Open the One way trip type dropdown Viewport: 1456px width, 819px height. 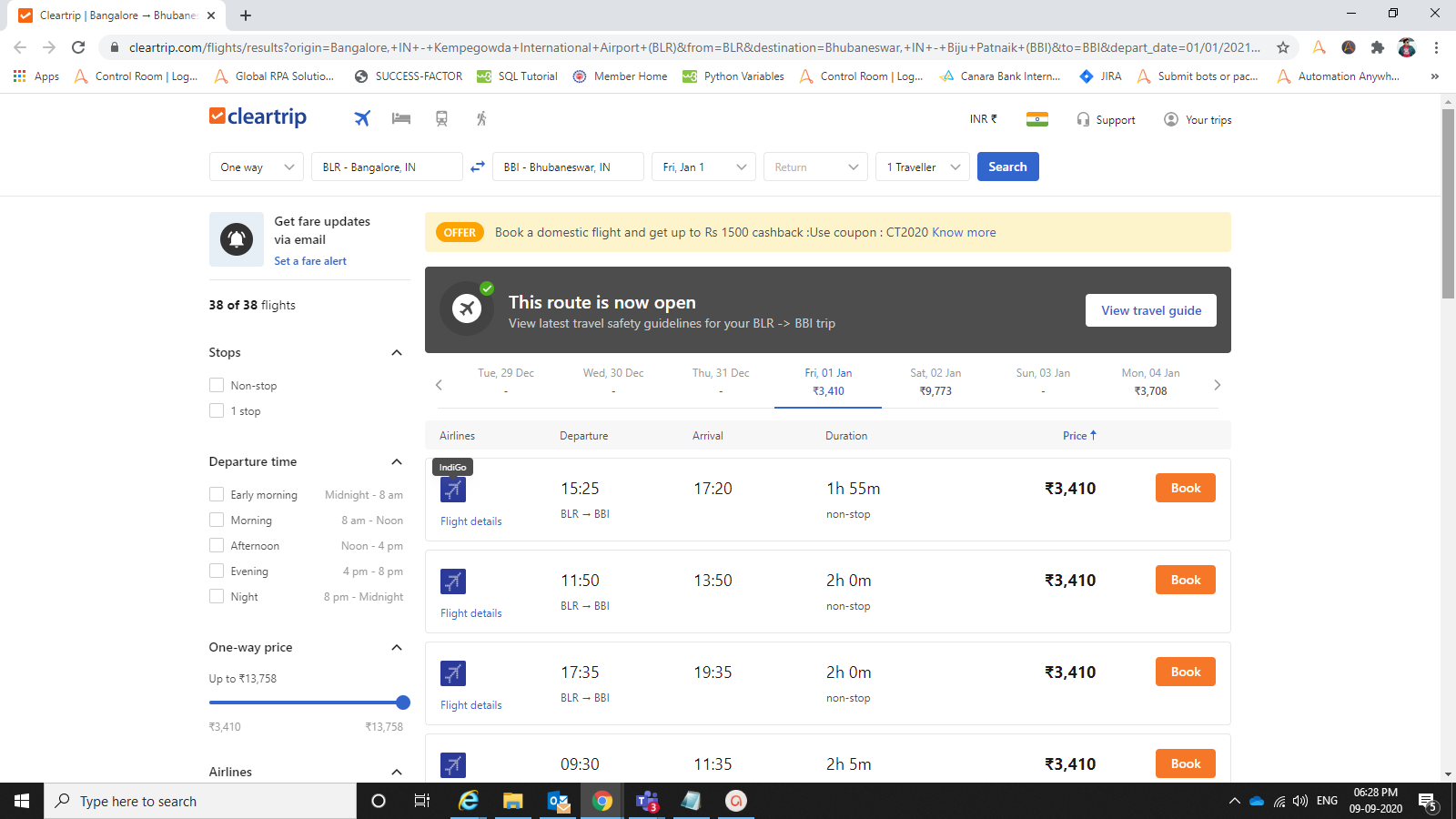257,167
